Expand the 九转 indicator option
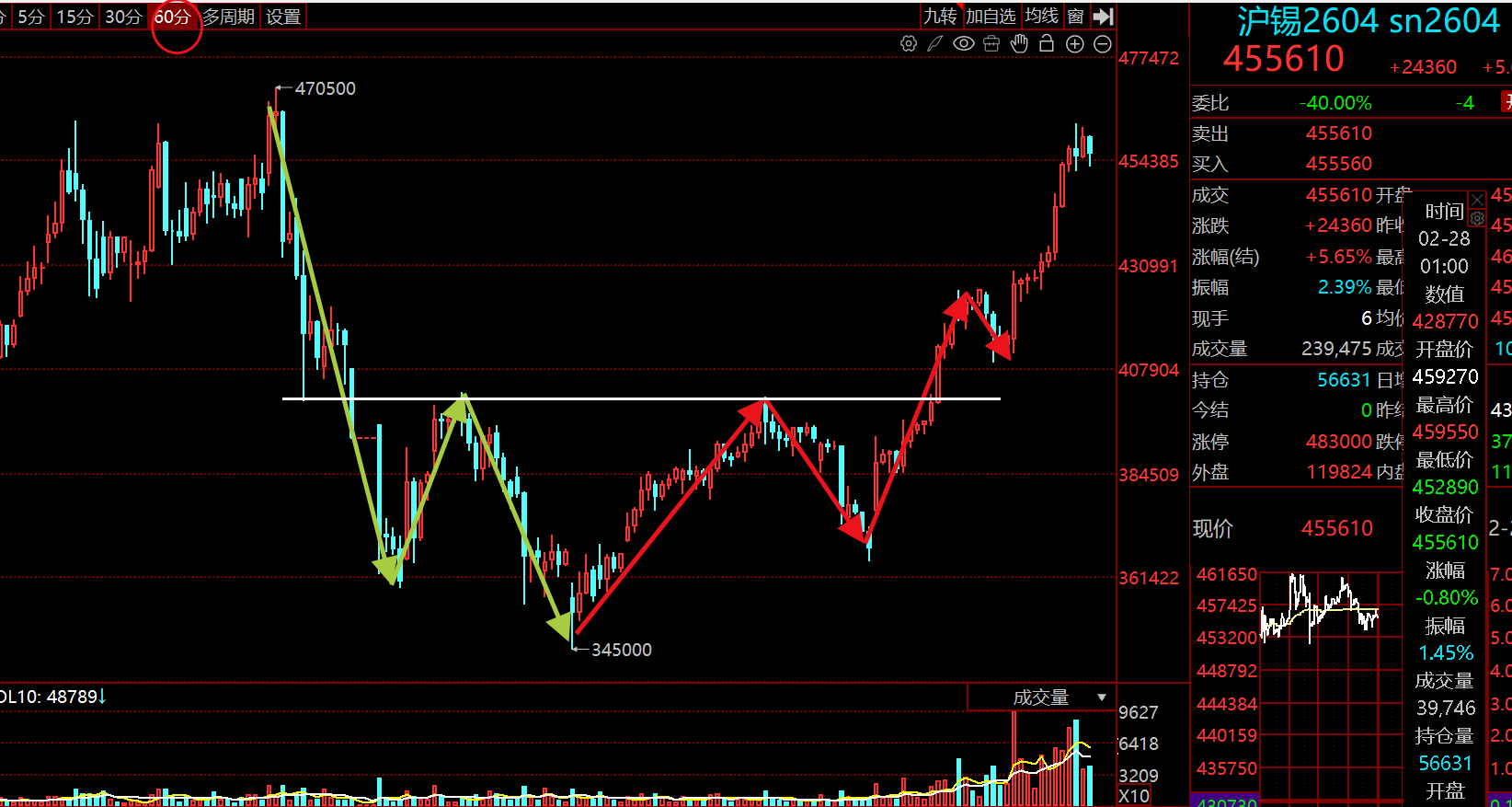 tap(940, 17)
